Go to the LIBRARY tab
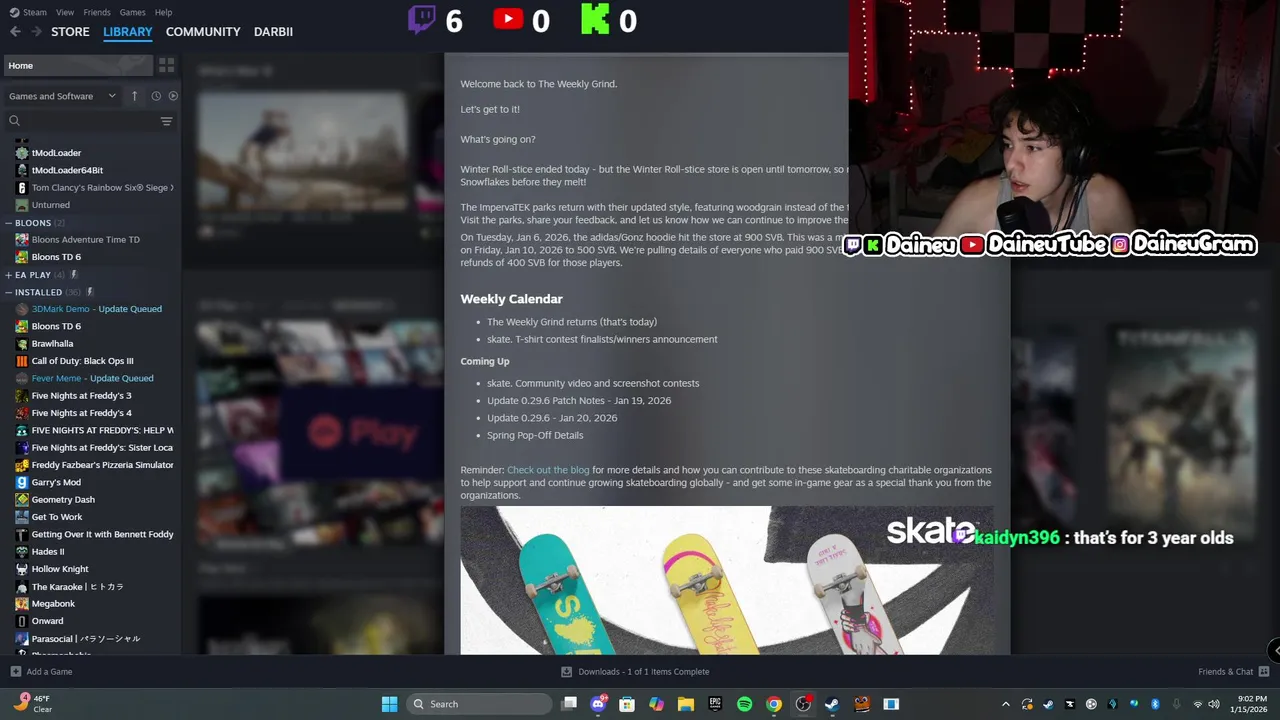Screen dimensions: 1280x720 click(128, 32)
